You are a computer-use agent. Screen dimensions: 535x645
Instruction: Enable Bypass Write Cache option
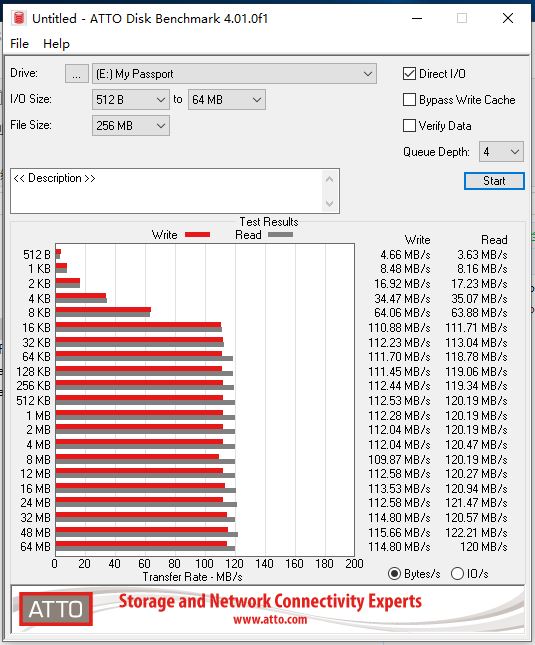pyautogui.click(x=409, y=100)
